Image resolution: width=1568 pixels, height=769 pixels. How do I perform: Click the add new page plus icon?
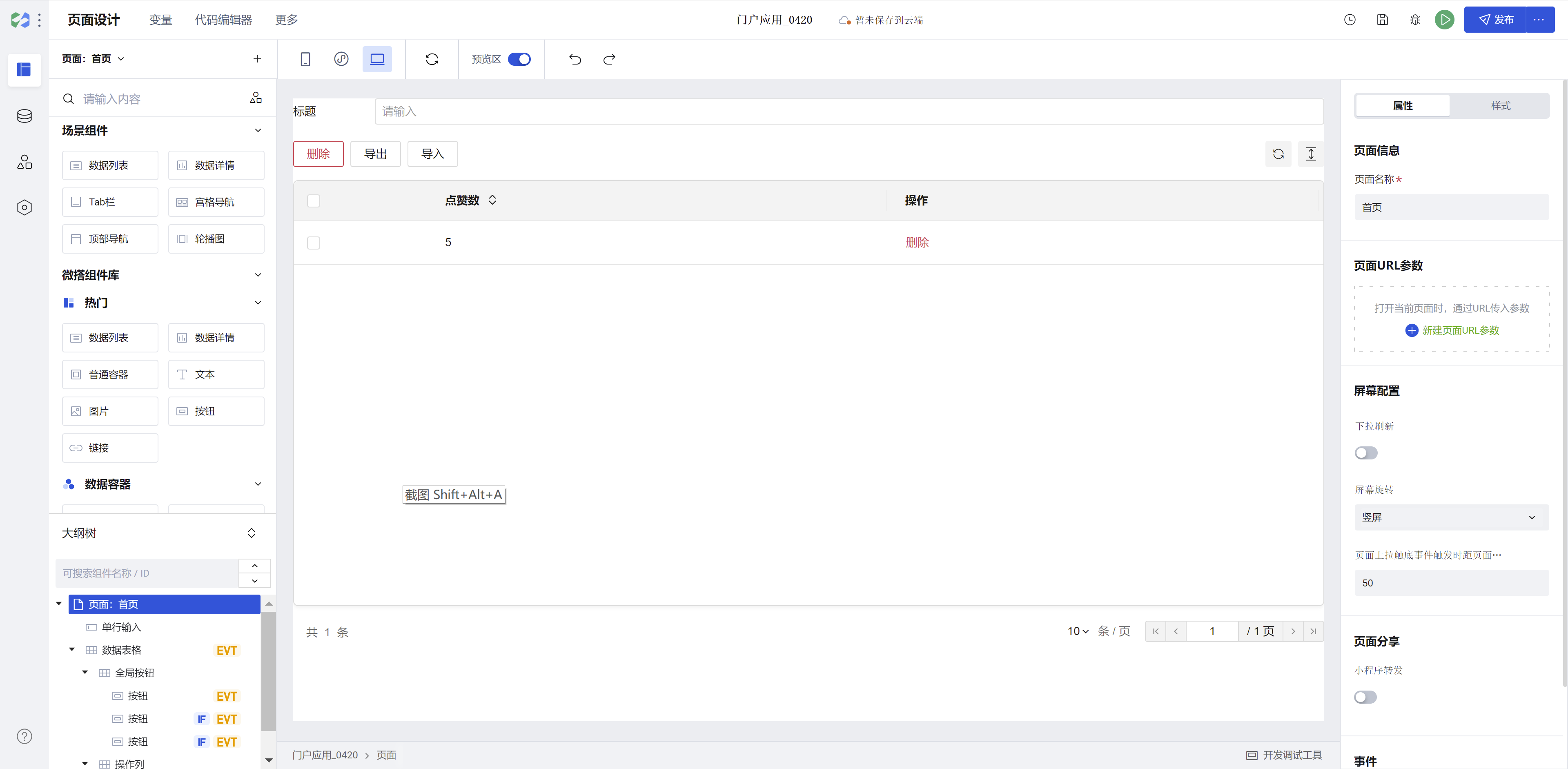(x=257, y=59)
